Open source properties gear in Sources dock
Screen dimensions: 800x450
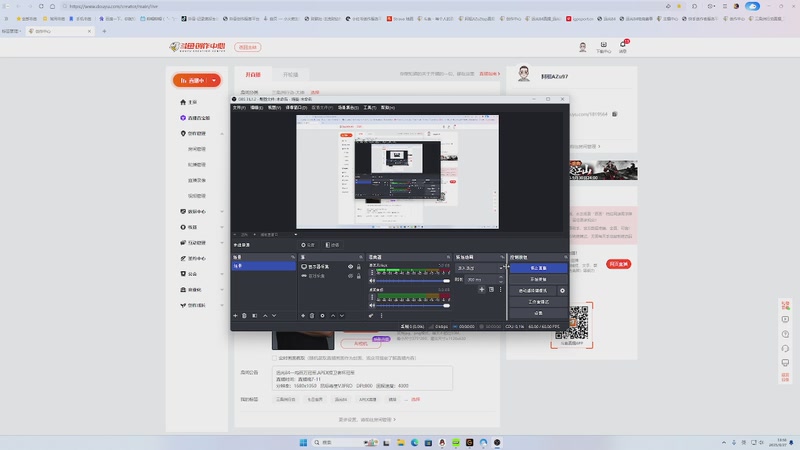pyautogui.click(x=322, y=316)
